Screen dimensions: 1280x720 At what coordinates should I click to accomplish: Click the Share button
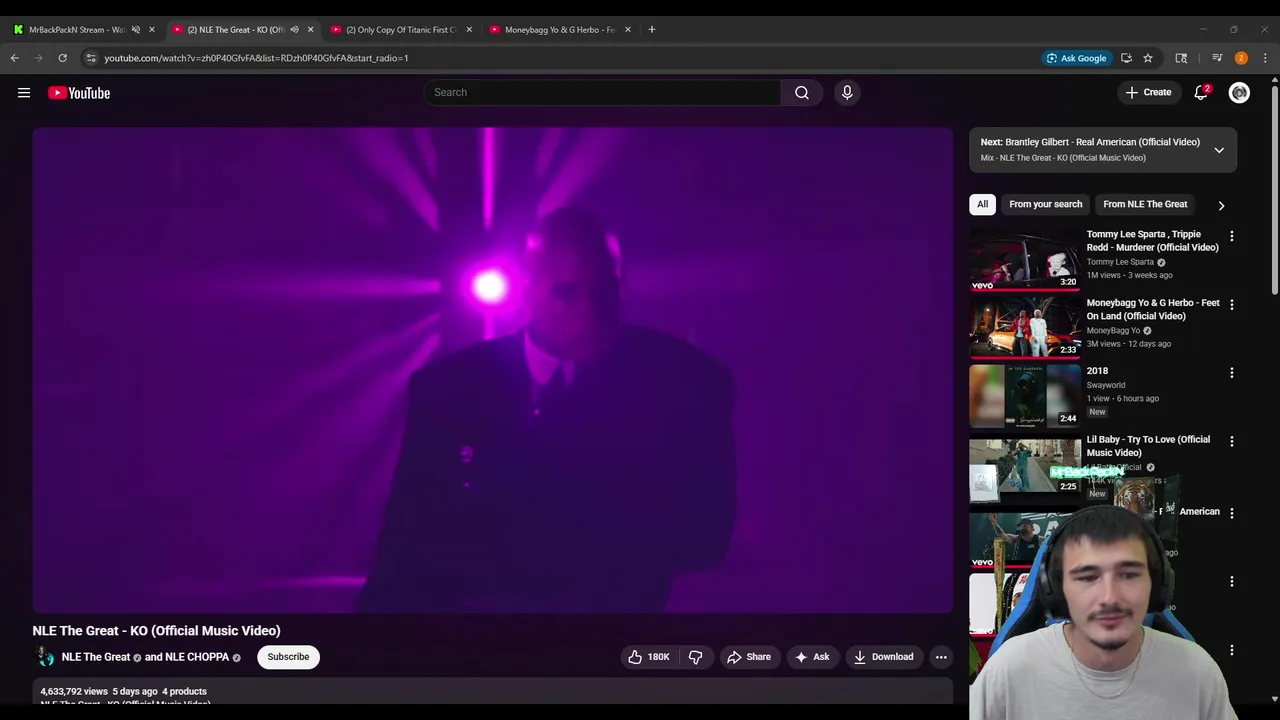pyautogui.click(x=749, y=657)
